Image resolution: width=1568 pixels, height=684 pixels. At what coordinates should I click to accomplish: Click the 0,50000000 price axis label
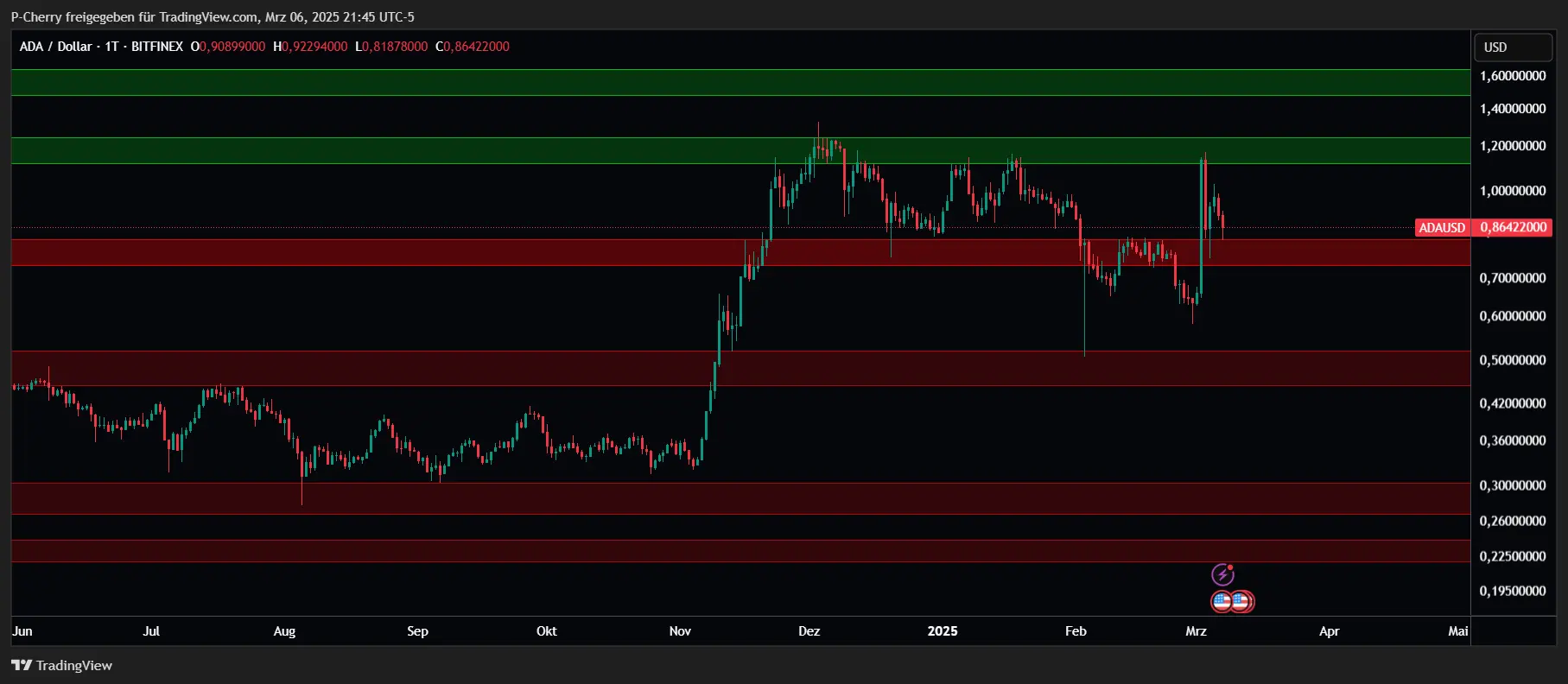tap(1513, 360)
